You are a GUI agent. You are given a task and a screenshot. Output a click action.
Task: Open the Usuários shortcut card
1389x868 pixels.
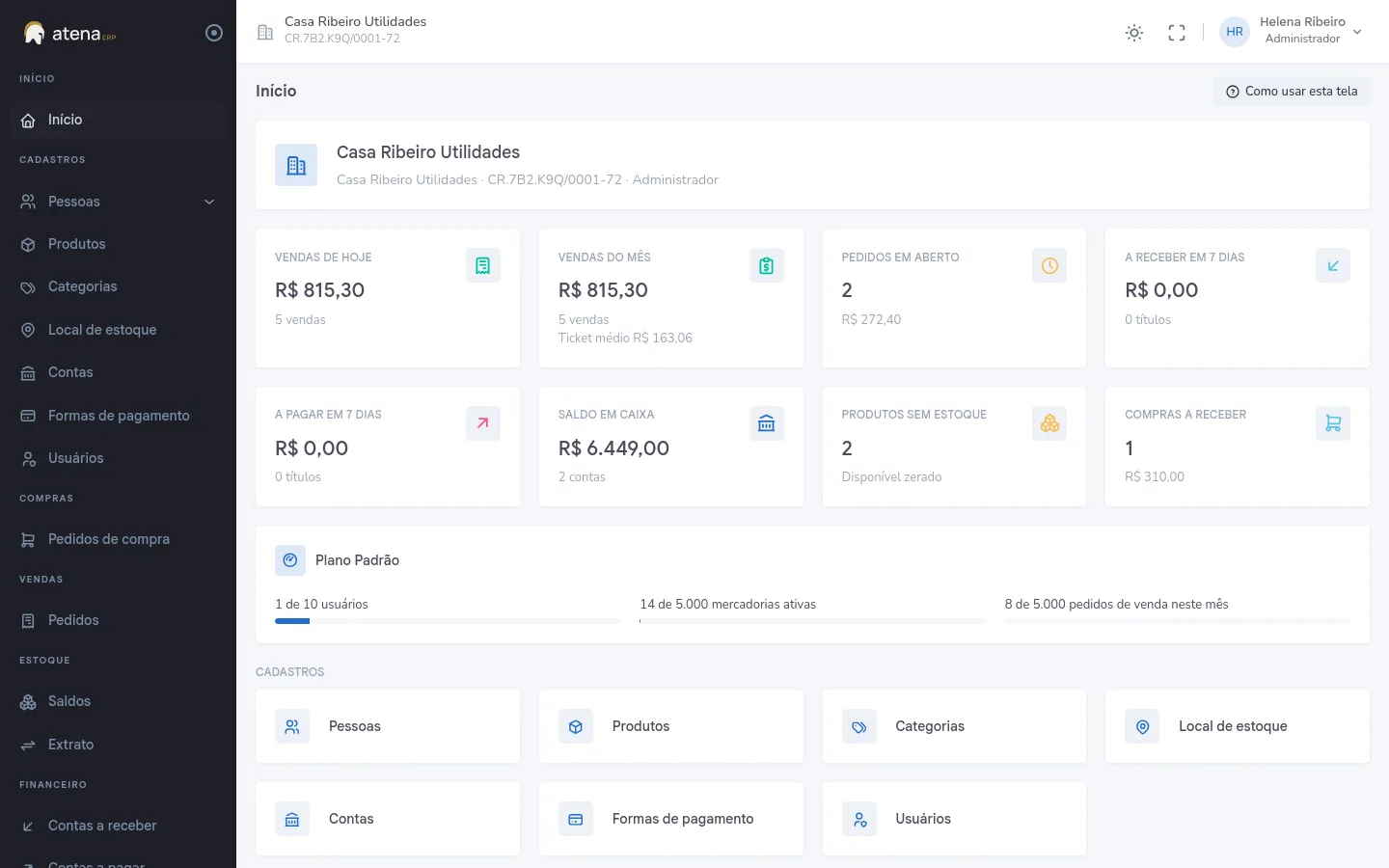point(954,819)
